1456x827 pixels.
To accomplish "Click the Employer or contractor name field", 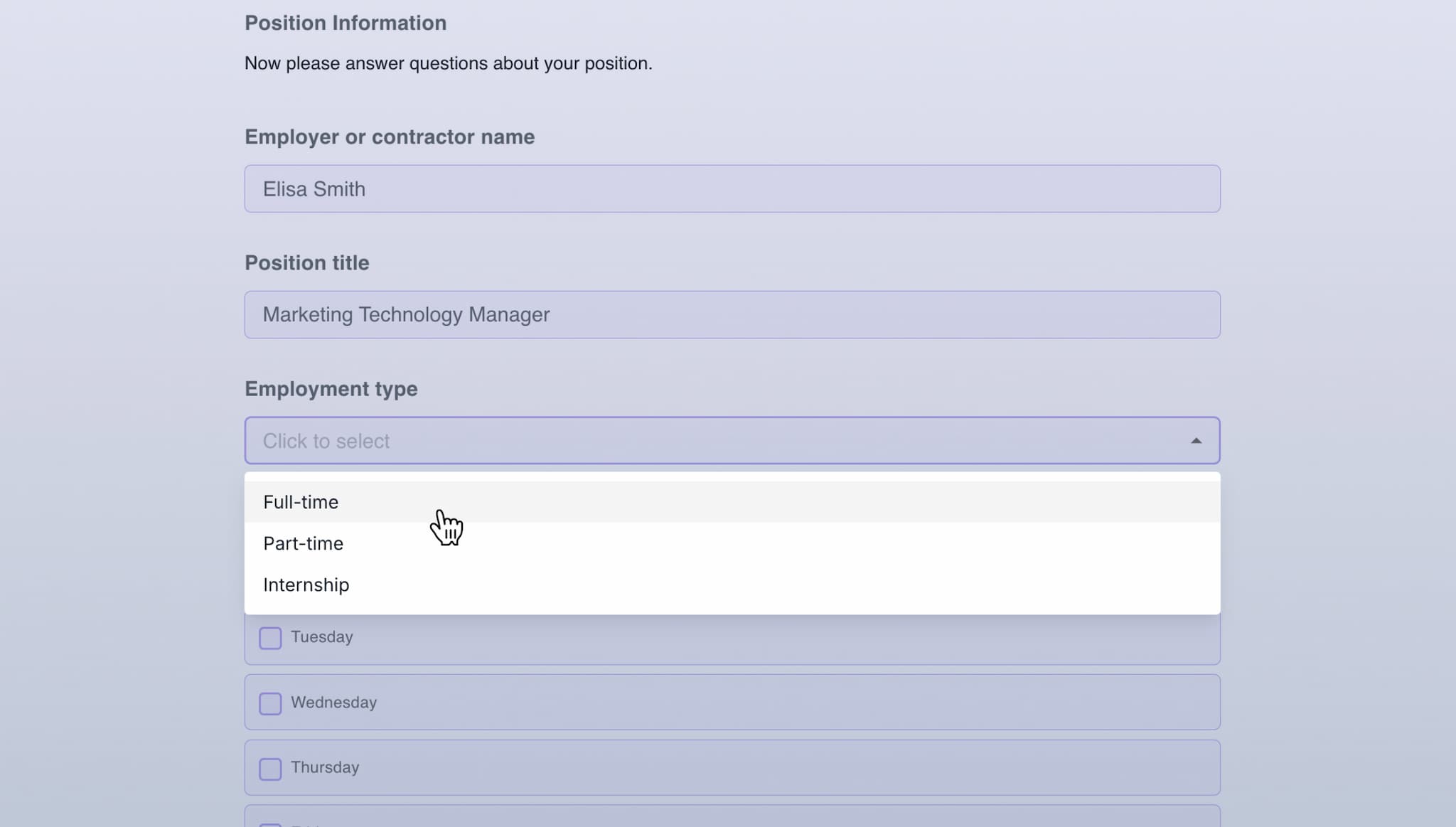I will (x=732, y=189).
